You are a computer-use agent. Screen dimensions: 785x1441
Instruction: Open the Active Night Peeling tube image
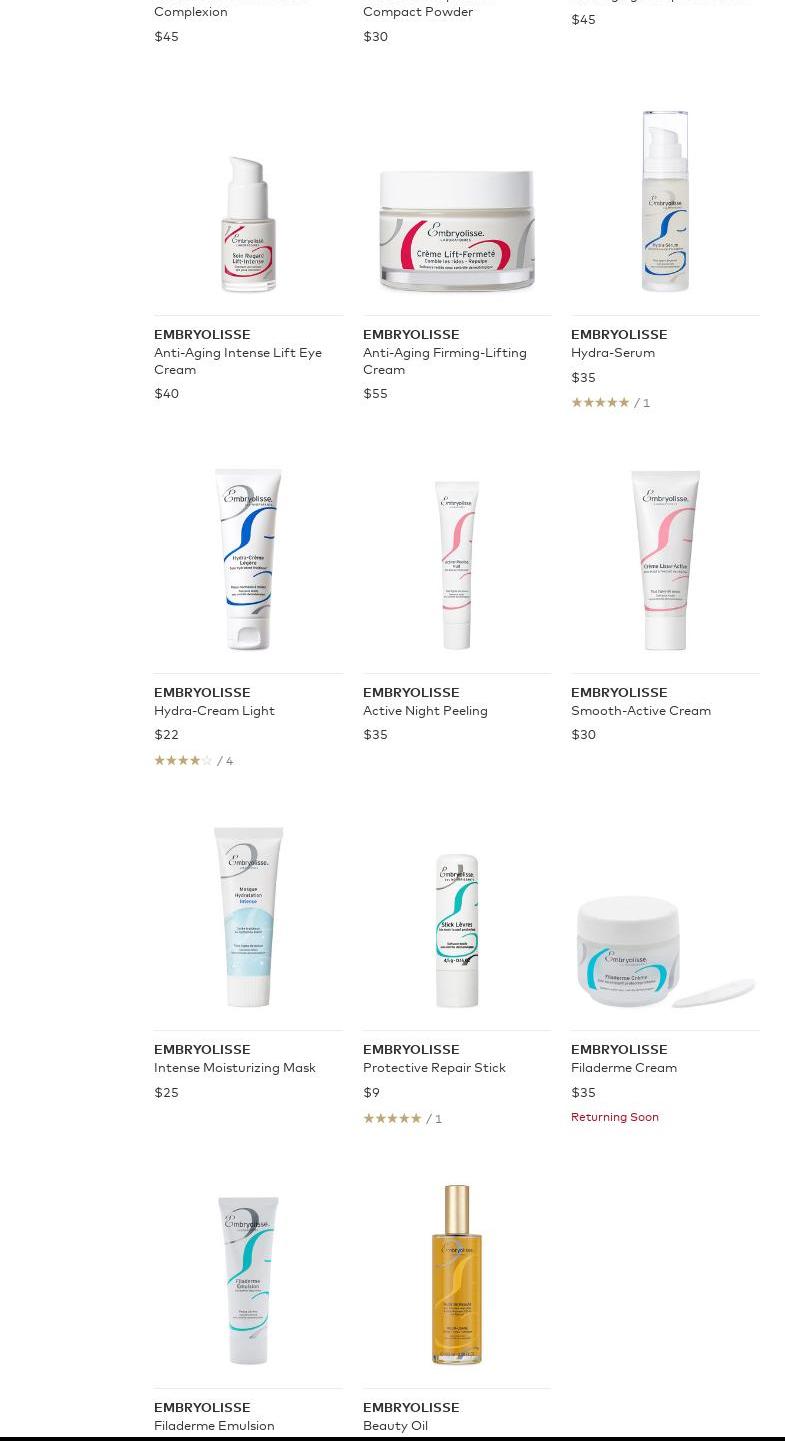coord(457,565)
